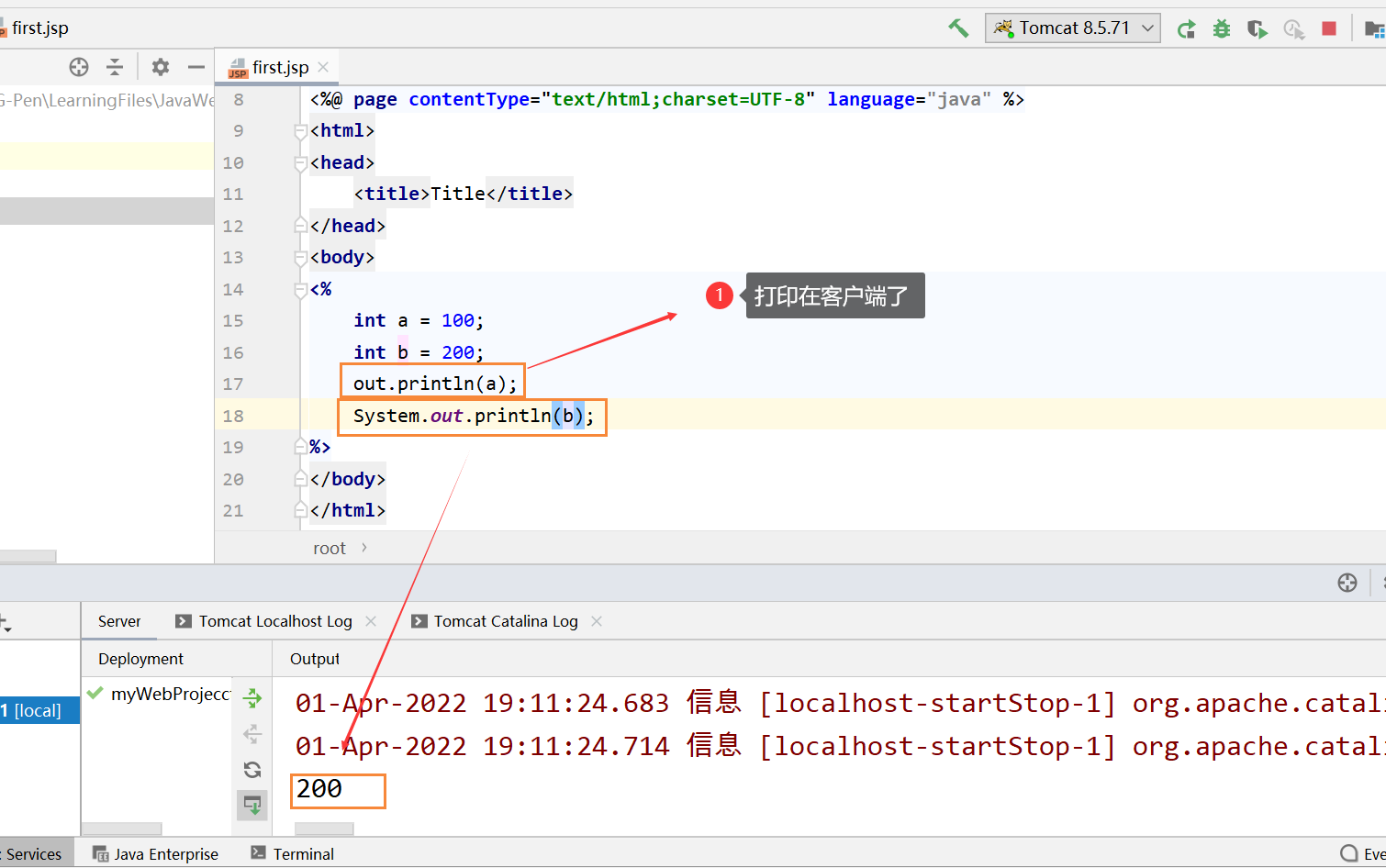Stop Tomcat with the red square icon
The height and width of the screenshot is (868, 1386).
pos(1329,28)
